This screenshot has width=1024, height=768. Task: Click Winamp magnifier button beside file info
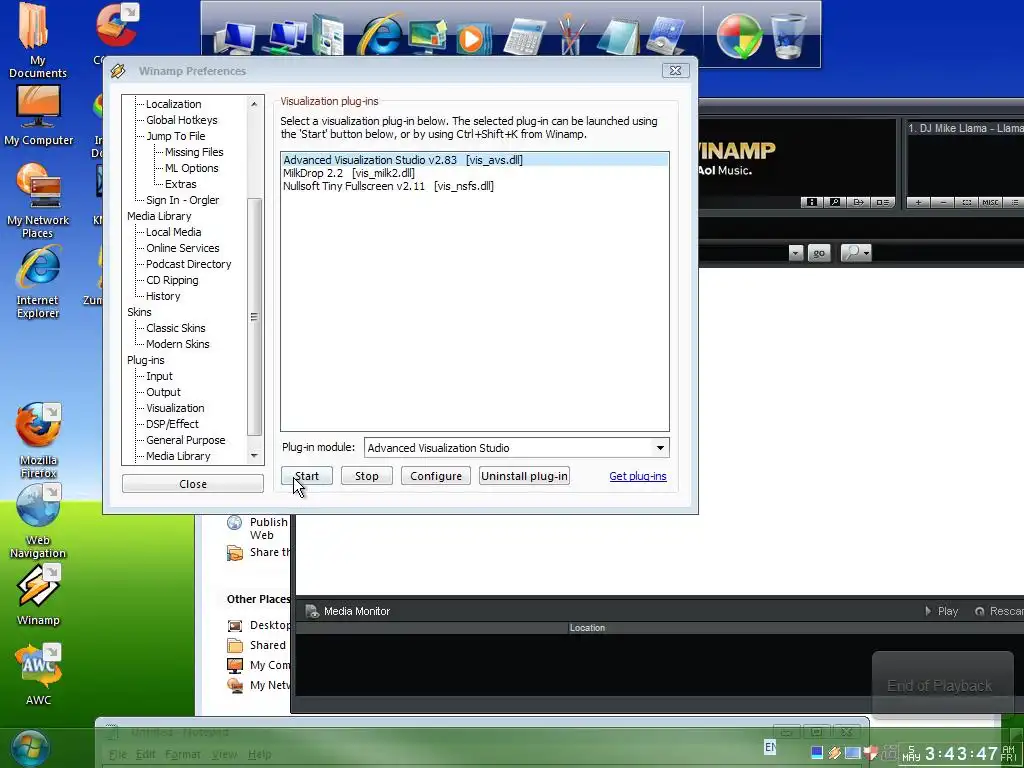(835, 202)
